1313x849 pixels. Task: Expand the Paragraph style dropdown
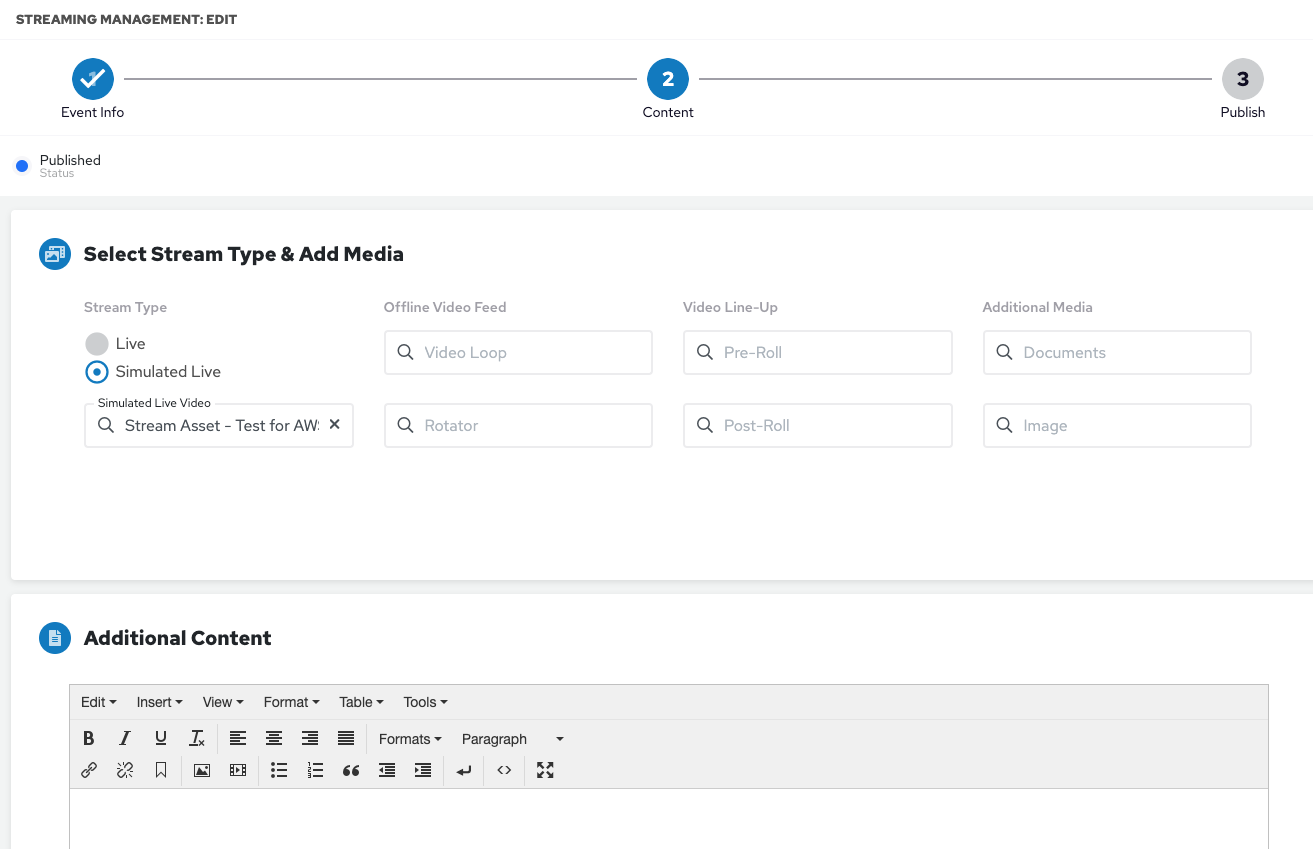coord(512,739)
